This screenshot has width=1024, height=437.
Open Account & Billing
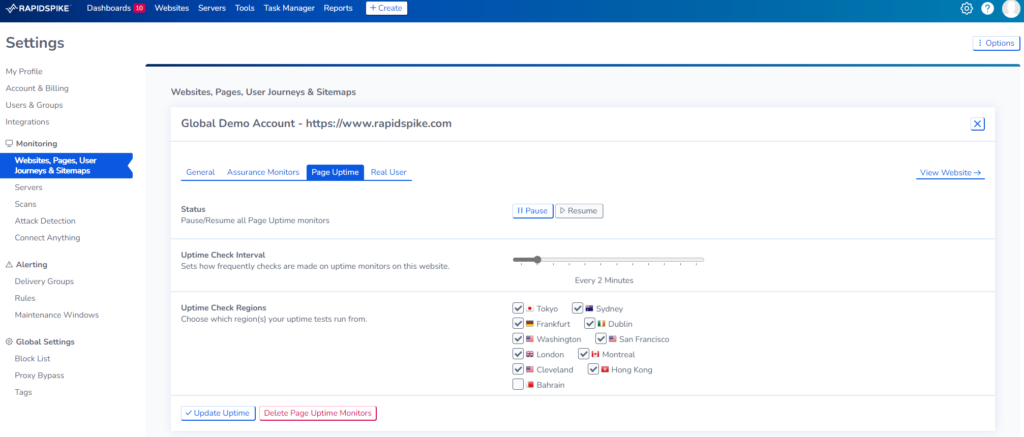click(x=37, y=88)
